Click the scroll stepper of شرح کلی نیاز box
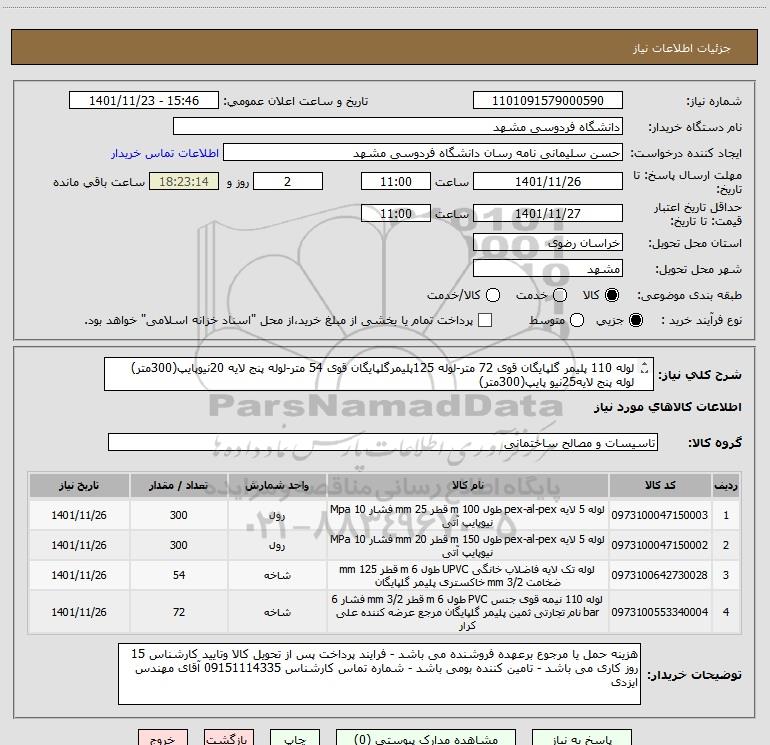 click(645, 367)
